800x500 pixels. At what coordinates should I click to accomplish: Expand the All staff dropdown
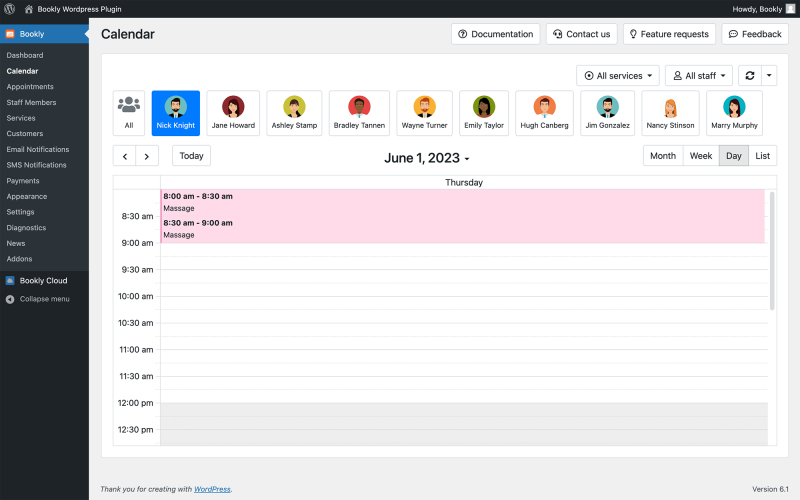coord(699,76)
